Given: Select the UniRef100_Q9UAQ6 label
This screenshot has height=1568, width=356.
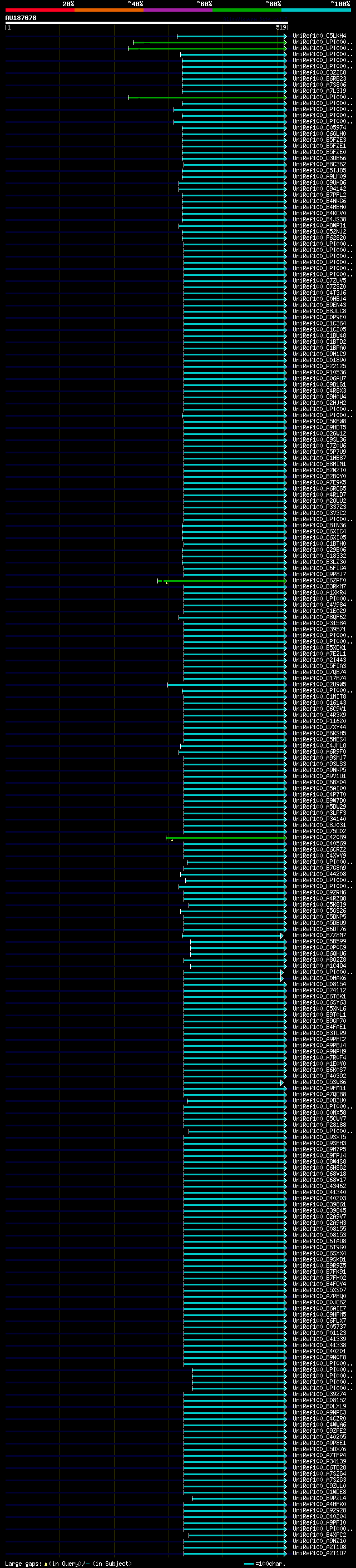Looking at the screenshot, I should pyautogui.click(x=319, y=182).
